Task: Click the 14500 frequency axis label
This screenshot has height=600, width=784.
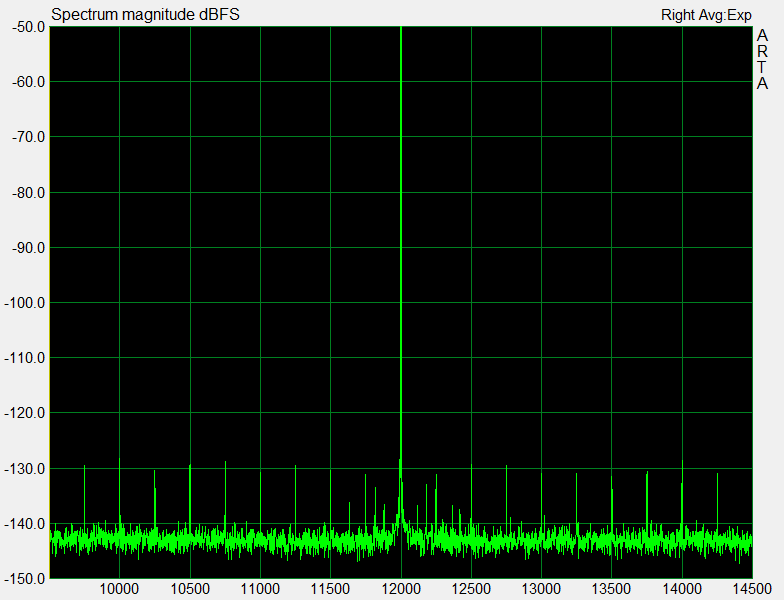Action: point(752,589)
